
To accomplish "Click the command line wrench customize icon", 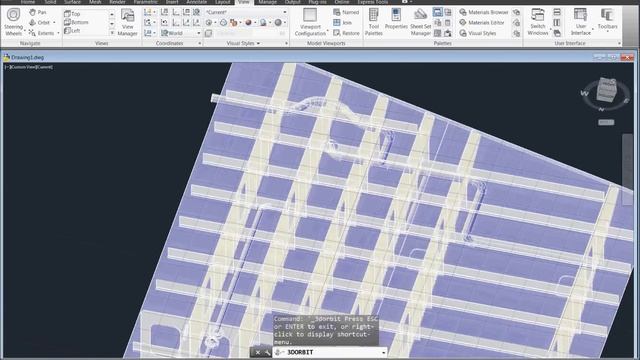I will tap(267, 352).
